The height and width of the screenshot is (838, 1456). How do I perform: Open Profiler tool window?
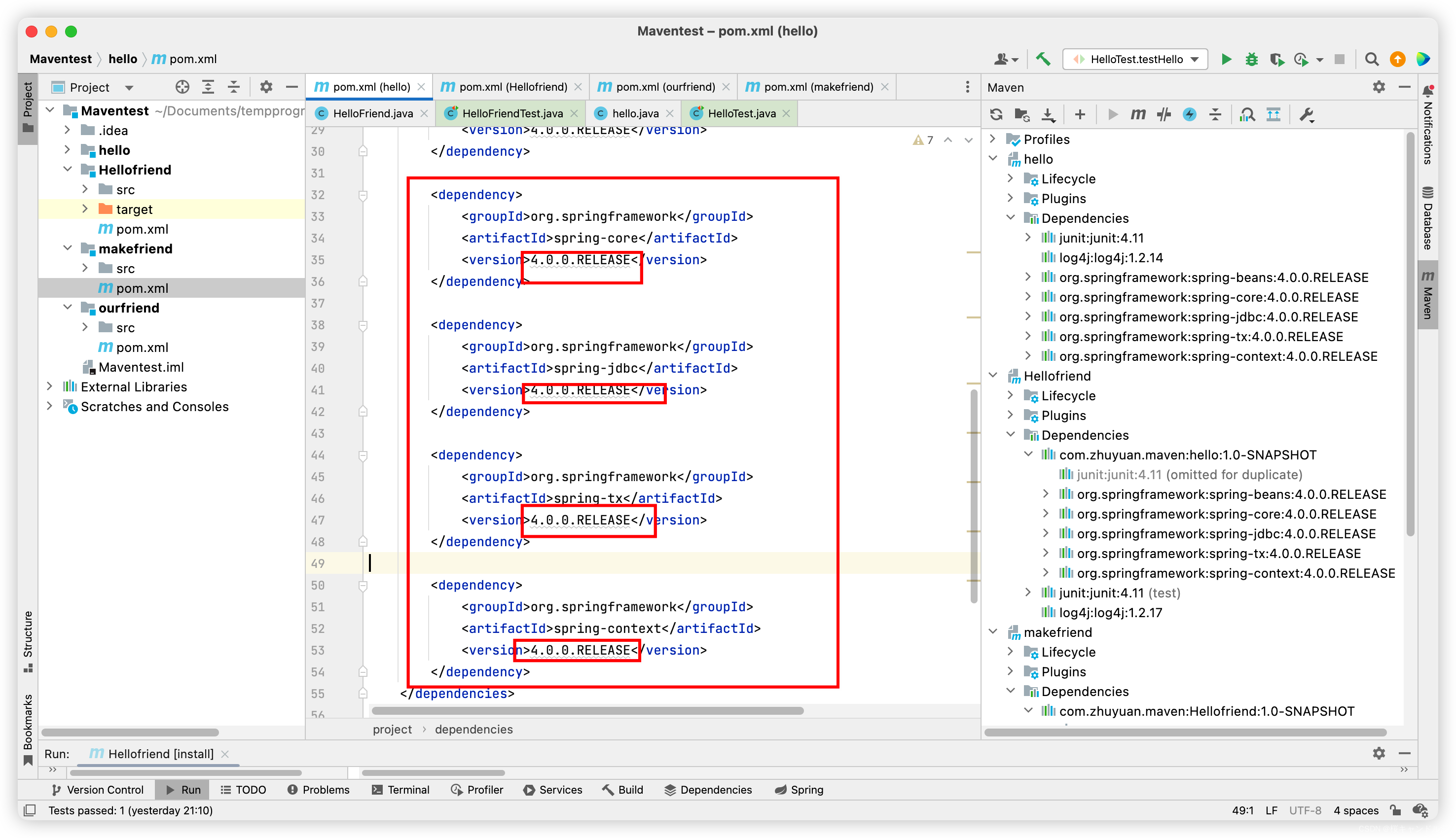click(477, 790)
